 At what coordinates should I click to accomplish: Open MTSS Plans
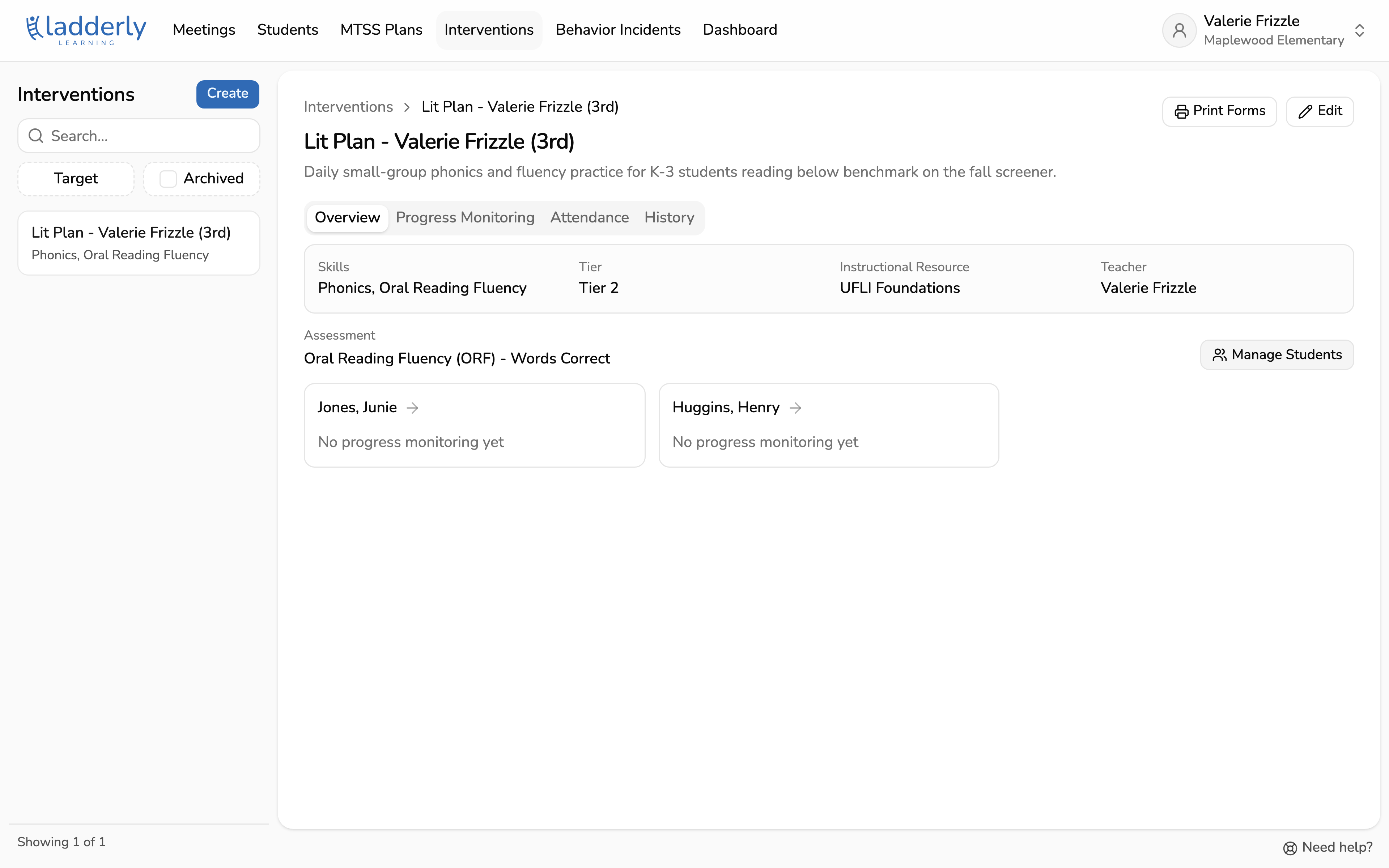381,30
